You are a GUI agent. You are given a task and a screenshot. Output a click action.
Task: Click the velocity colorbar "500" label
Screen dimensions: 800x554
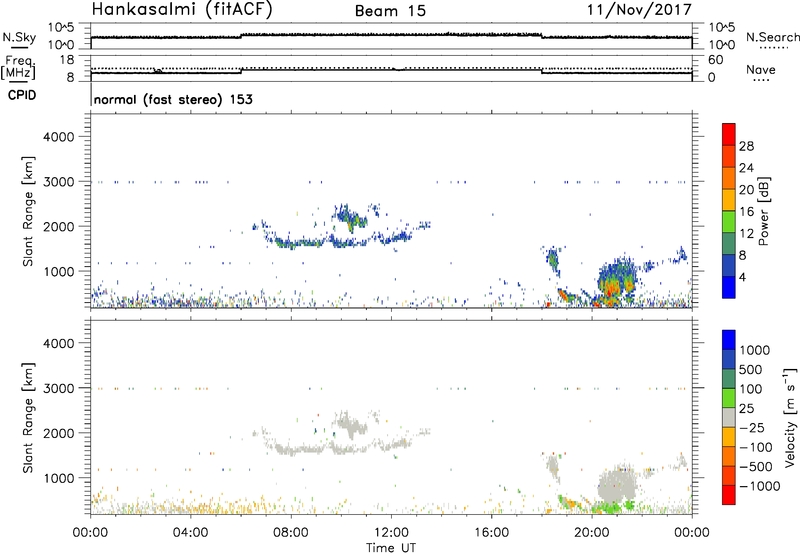tap(752, 369)
